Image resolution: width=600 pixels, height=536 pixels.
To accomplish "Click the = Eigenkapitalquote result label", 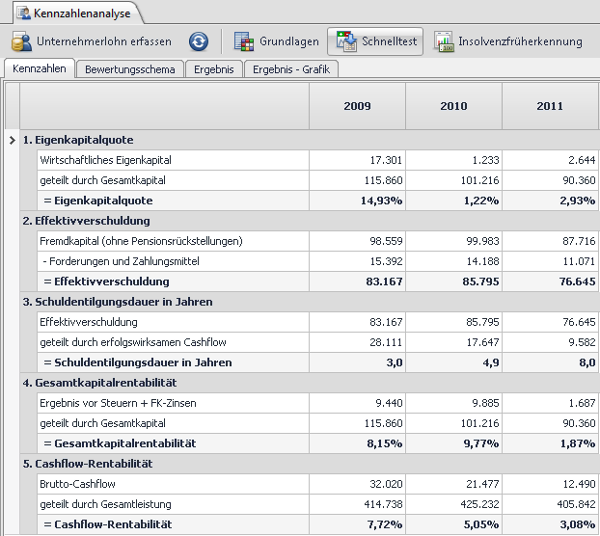I will [x=98, y=200].
